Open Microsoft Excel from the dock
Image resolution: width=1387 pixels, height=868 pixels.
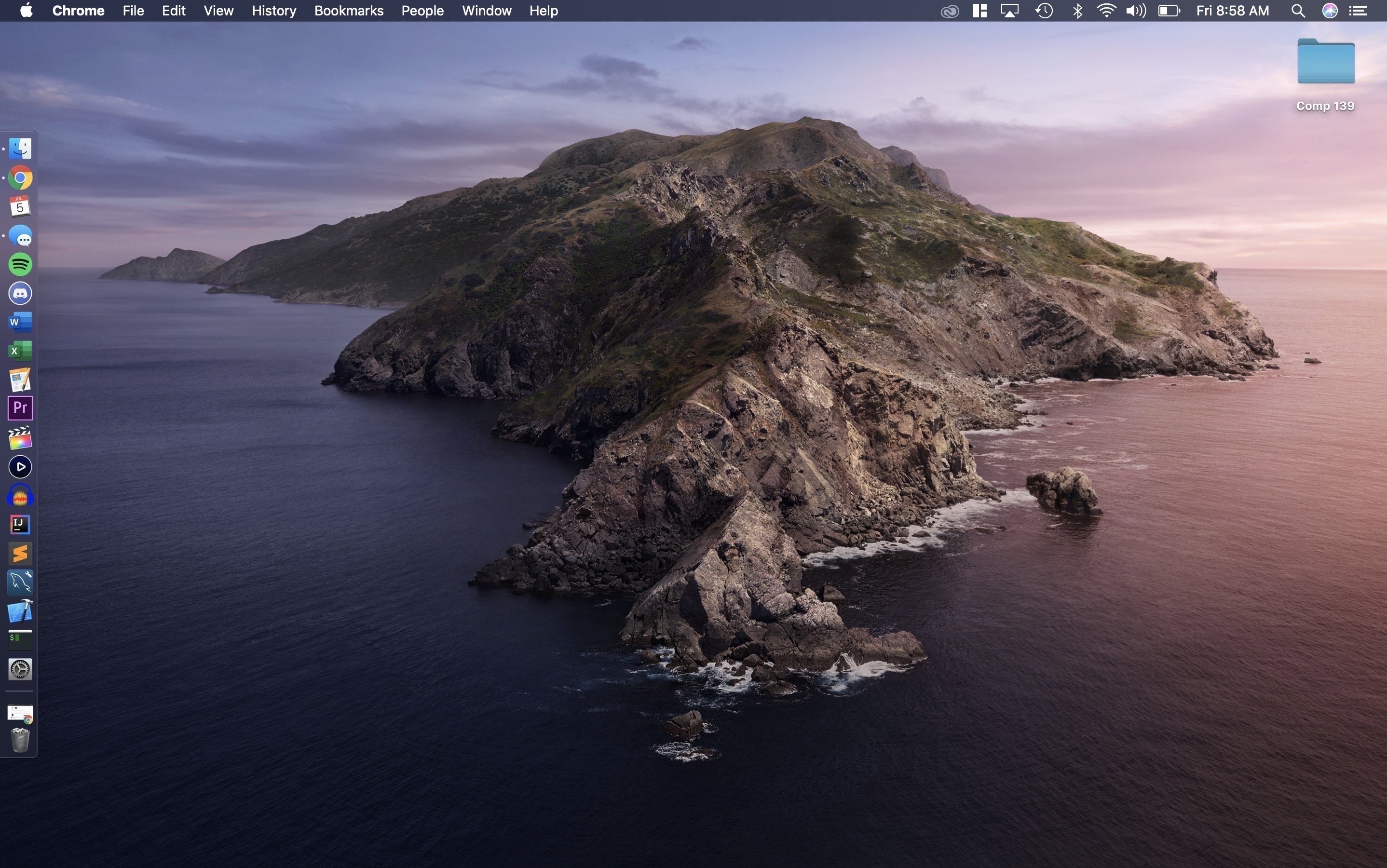tap(20, 351)
